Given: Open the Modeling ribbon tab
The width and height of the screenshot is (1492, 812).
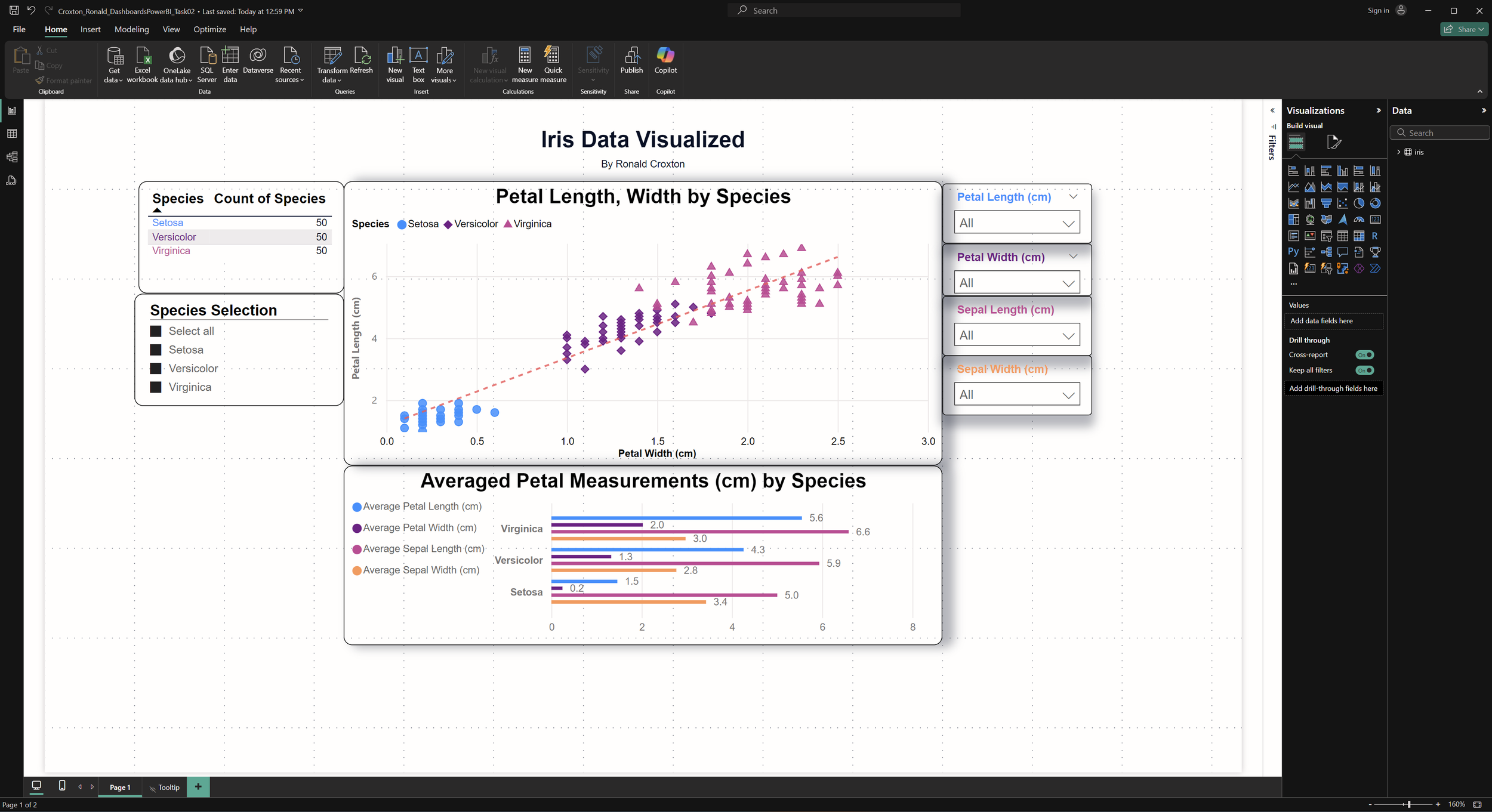Looking at the screenshot, I should [131, 29].
